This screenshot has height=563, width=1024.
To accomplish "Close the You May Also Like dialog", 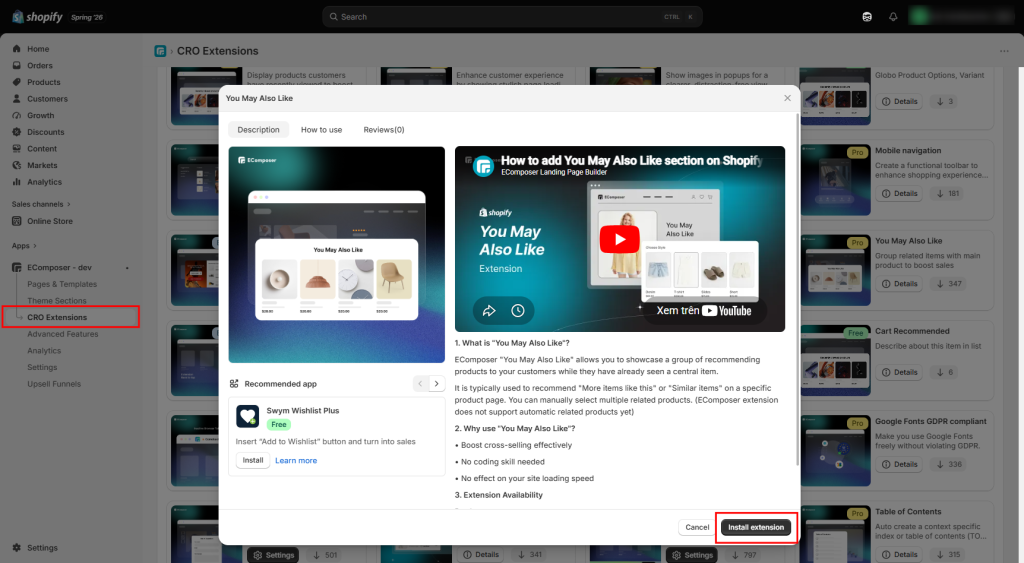I will tap(787, 98).
